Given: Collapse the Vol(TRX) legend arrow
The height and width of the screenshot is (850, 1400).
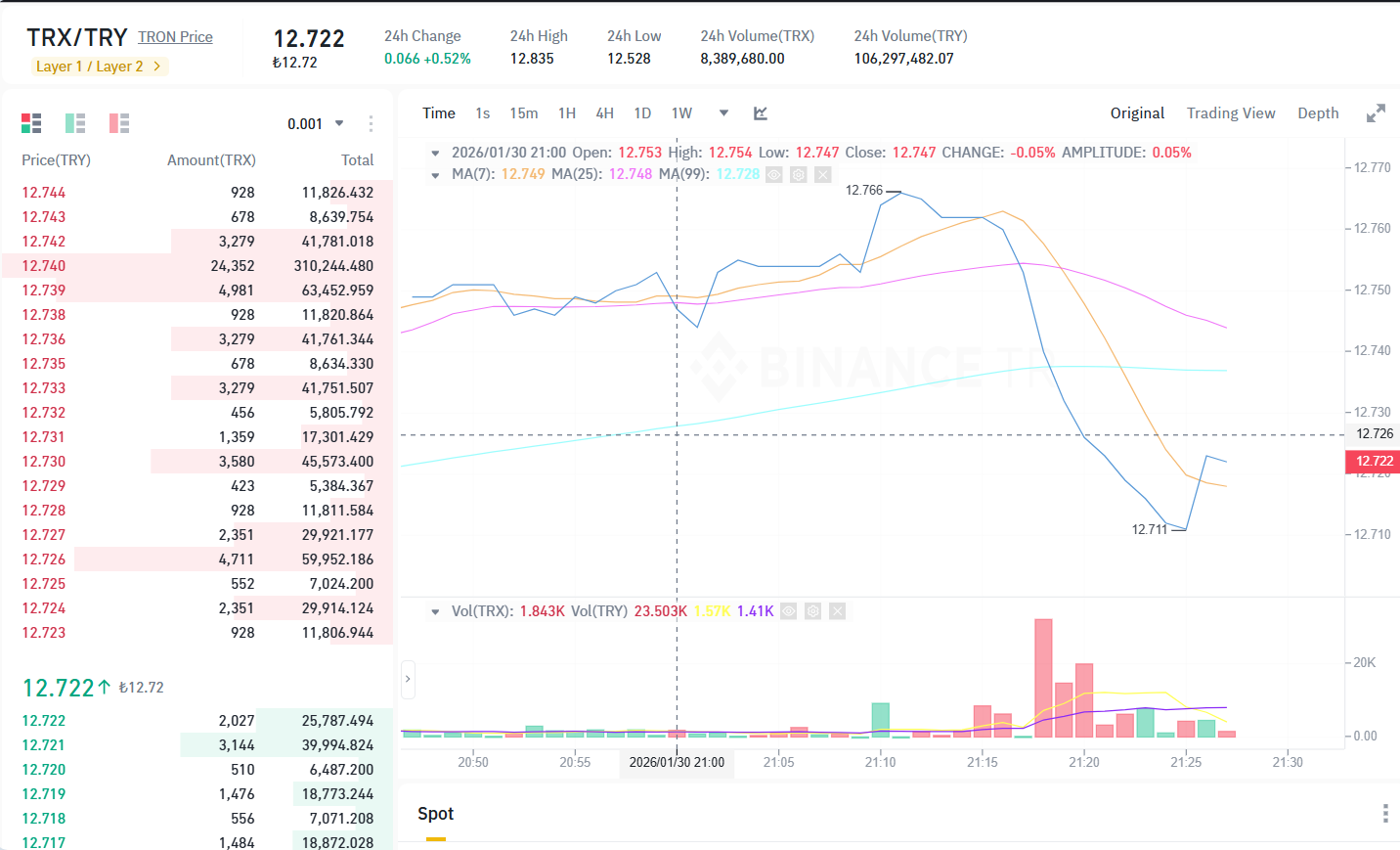Looking at the screenshot, I should 435,611.
